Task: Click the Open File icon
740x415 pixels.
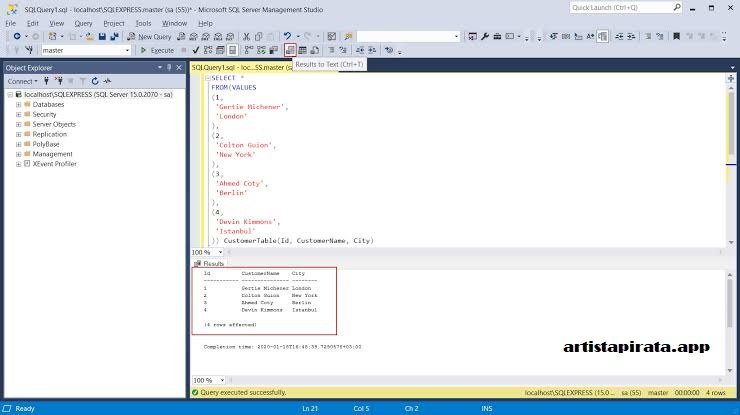Action: [x=89, y=36]
